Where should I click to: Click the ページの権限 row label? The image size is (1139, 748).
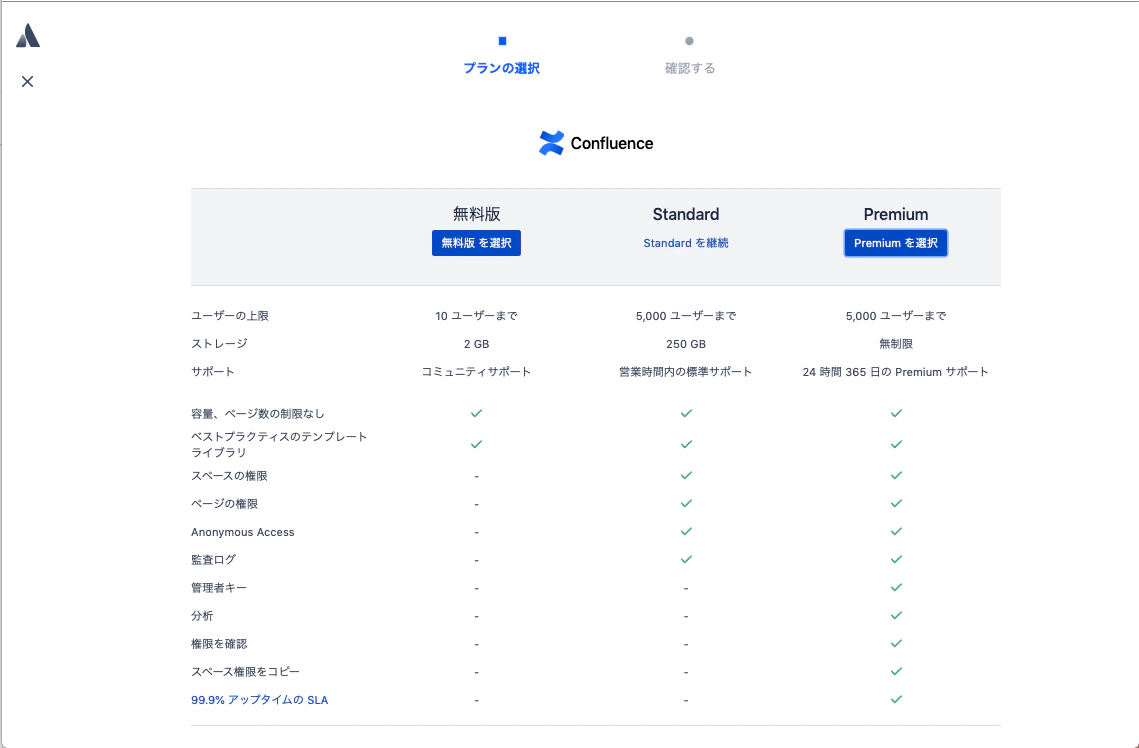pyautogui.click(x=224, y=504)
